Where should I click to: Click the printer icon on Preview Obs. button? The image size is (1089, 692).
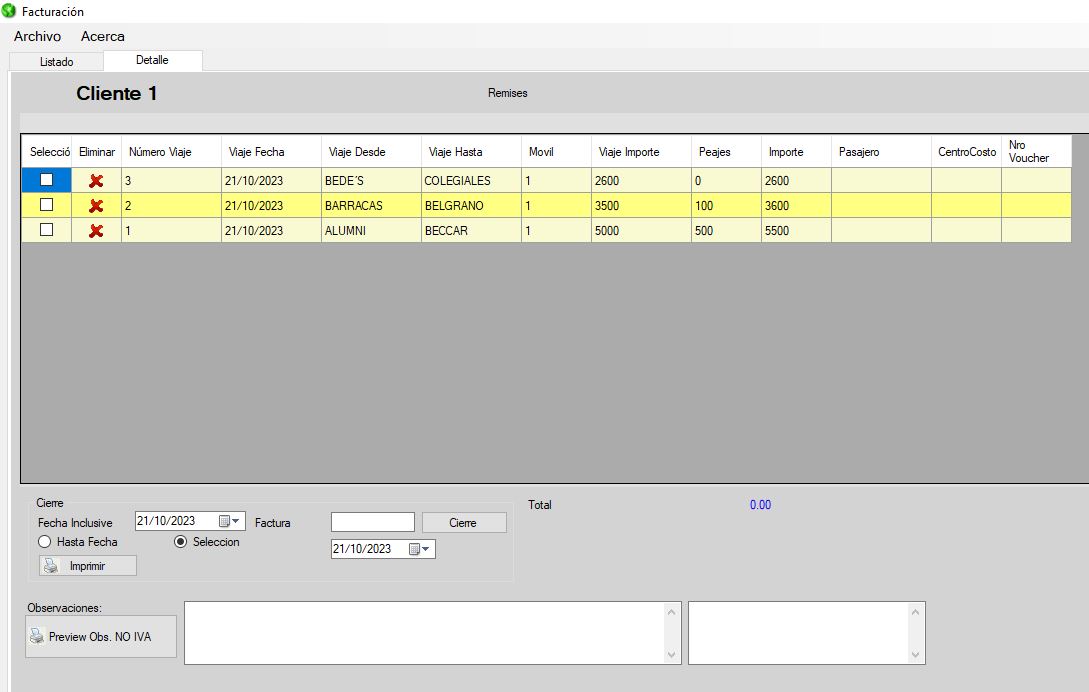pyautogui.click(x=37, y=636)
